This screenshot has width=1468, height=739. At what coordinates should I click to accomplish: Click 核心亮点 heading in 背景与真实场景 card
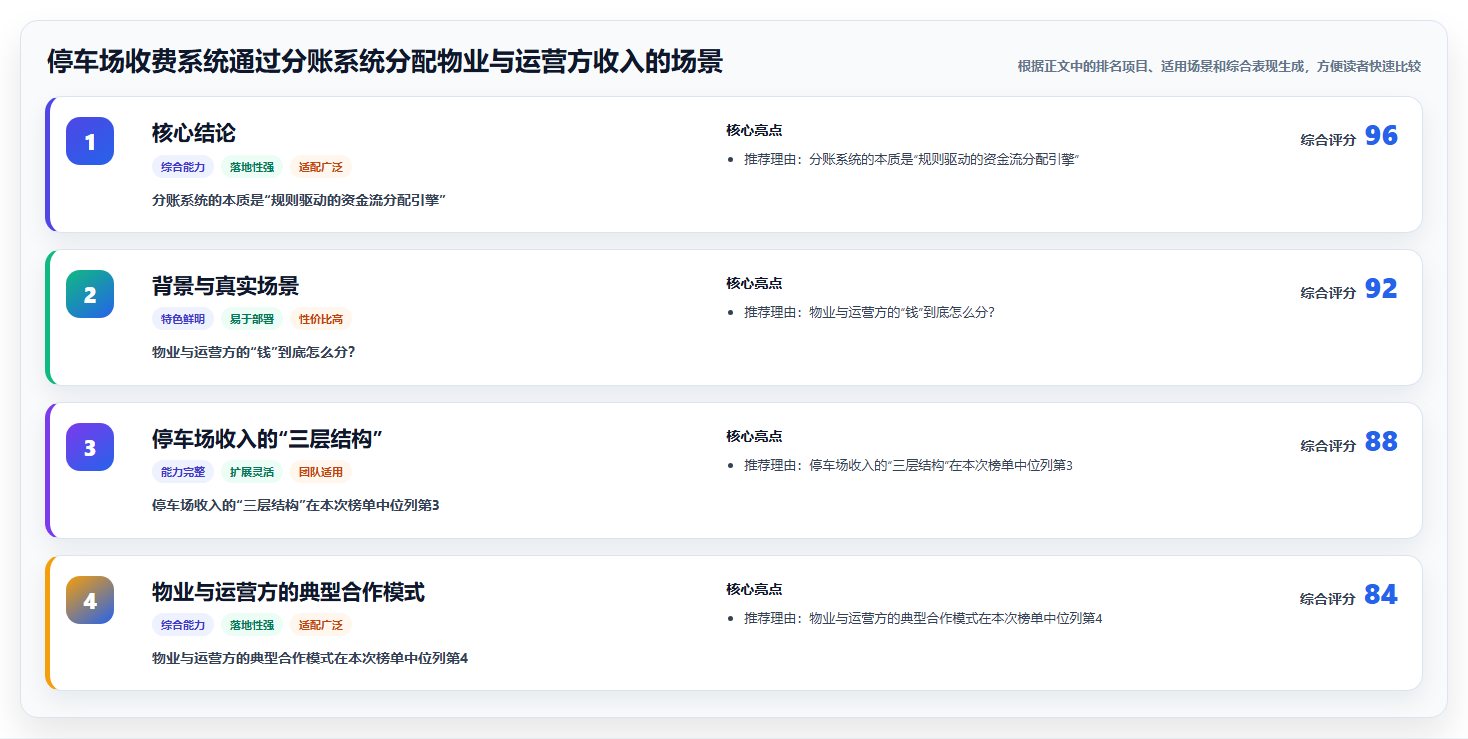tap(754, 283)
